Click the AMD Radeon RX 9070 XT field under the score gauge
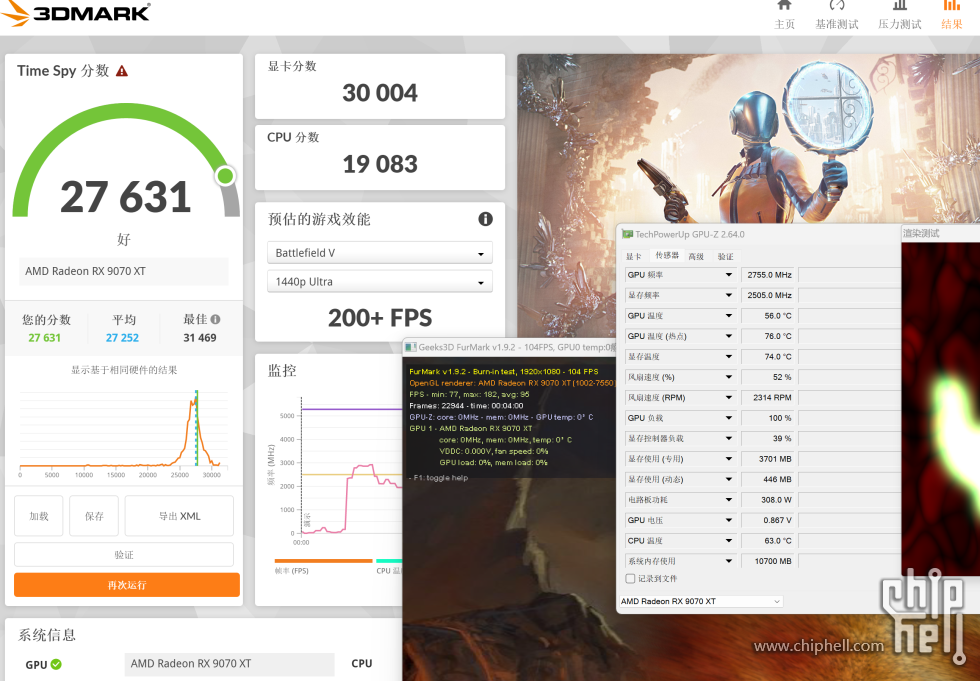This screenshot has width=980, height=681. [x=124, y=271]
